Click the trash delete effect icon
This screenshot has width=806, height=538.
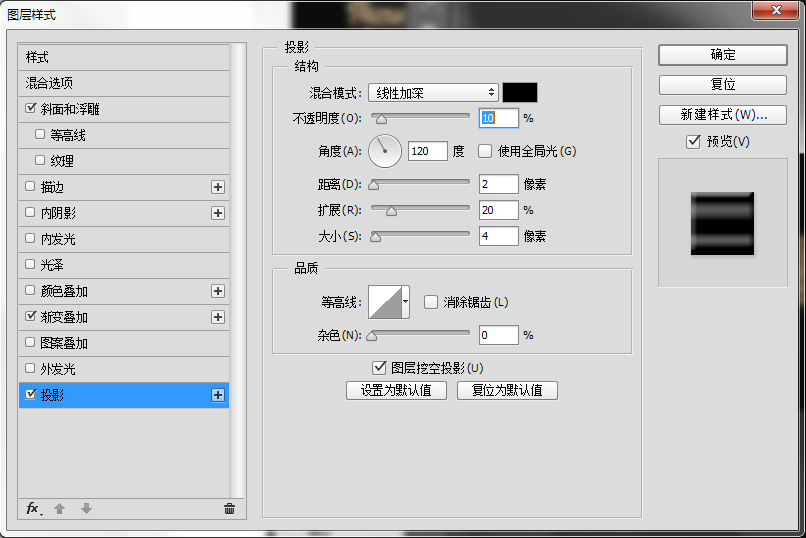(229, 509)
